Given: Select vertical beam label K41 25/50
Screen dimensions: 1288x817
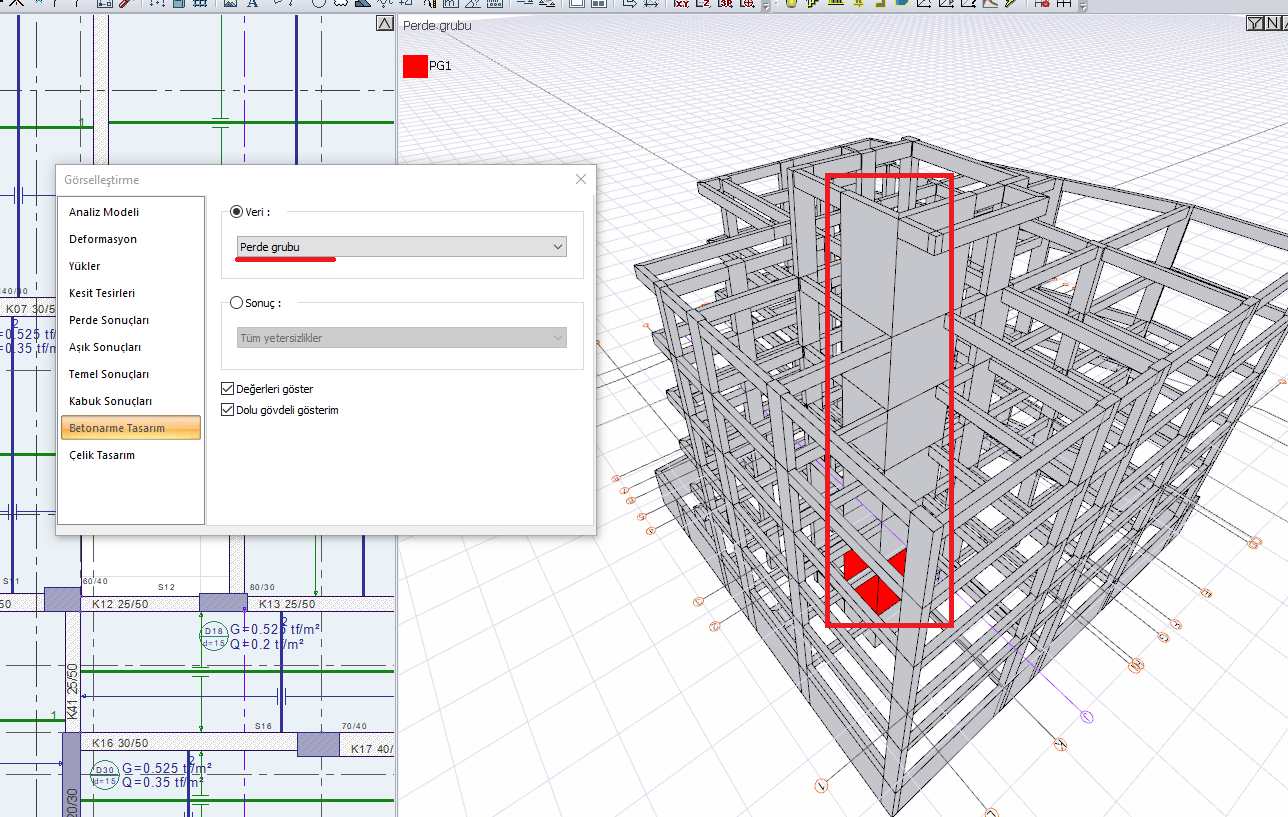Looking at the screenshot, I should click(x=73, y=691).
